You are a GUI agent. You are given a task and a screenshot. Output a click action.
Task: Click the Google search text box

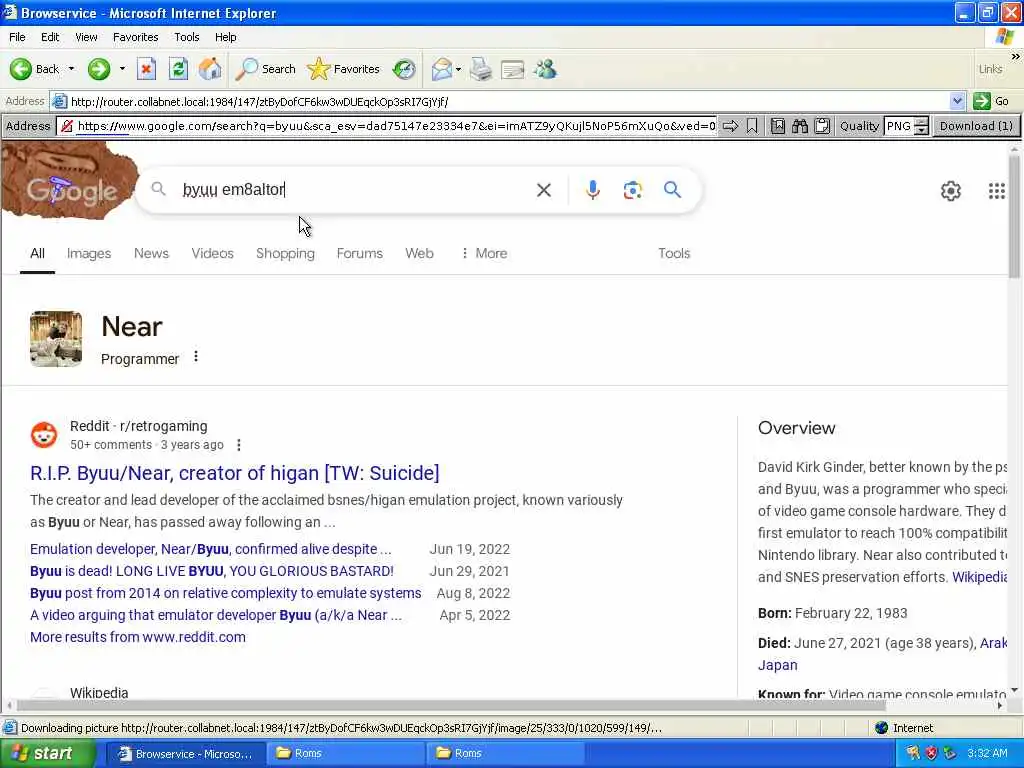point(353,189)
